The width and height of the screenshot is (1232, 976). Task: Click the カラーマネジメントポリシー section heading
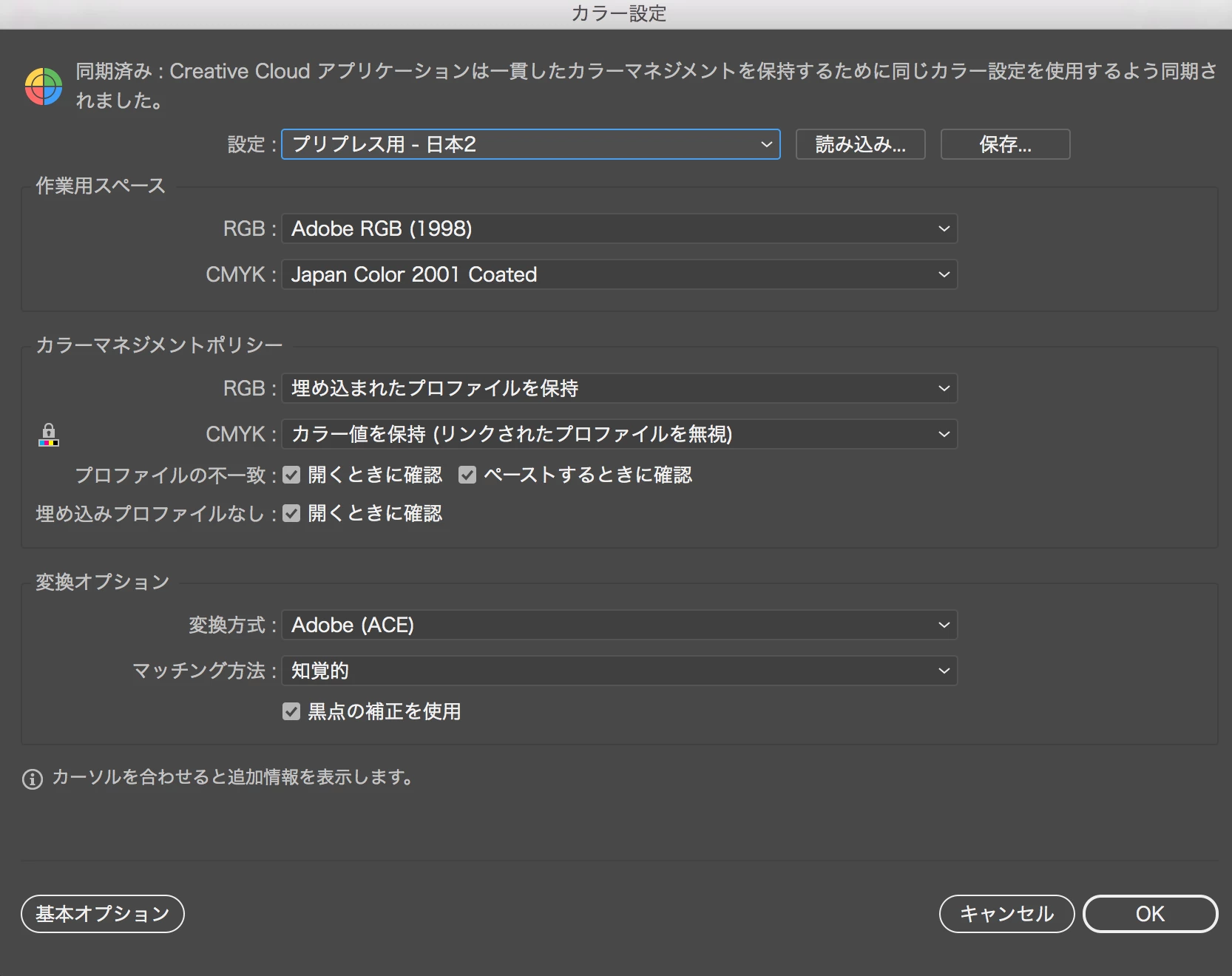(159, 345)
